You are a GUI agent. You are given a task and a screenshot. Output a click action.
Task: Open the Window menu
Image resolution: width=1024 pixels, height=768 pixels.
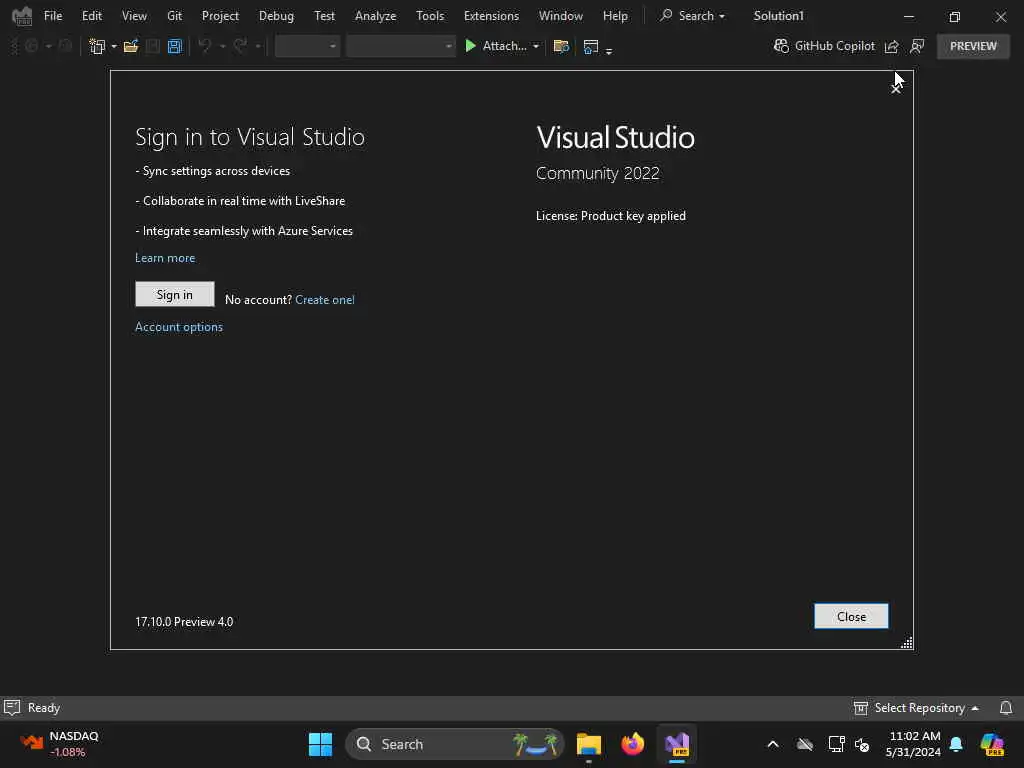click(560, 16)
